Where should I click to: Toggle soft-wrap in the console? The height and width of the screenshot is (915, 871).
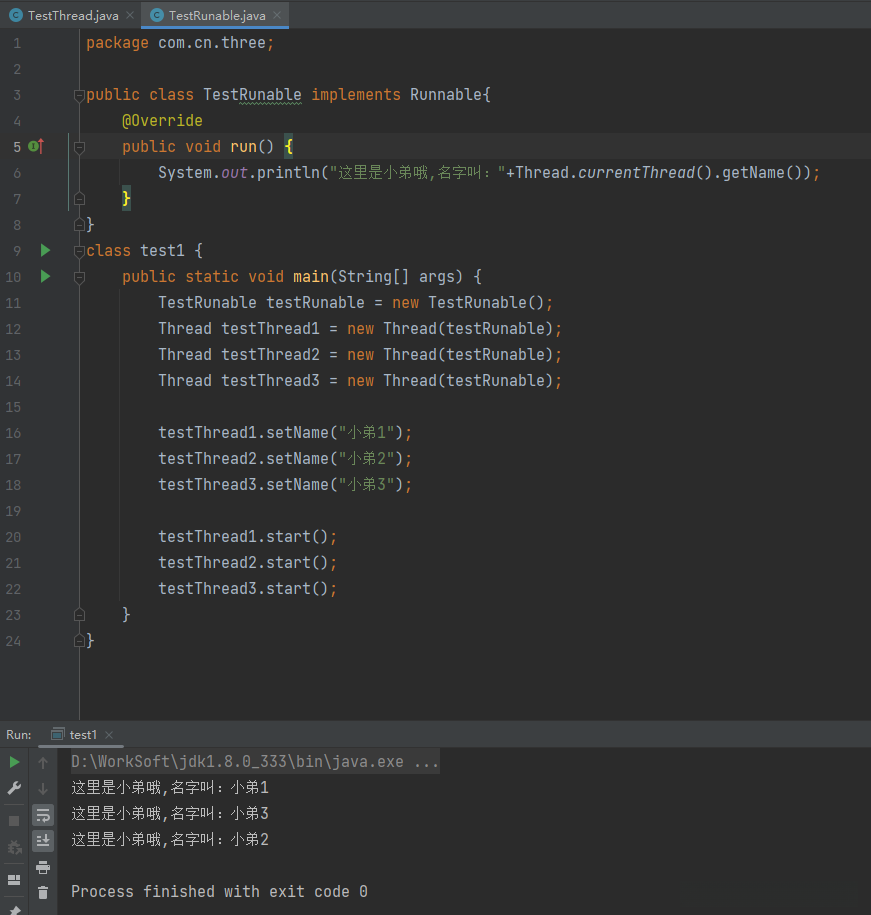coord(43,815)
